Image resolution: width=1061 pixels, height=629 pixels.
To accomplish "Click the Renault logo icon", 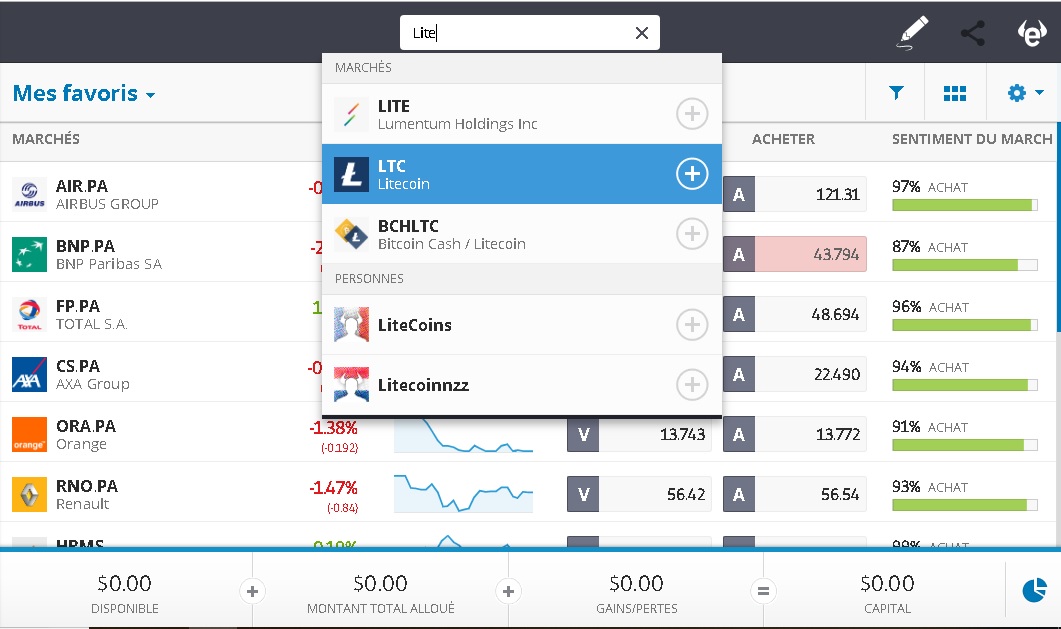I will coord(29,494).
